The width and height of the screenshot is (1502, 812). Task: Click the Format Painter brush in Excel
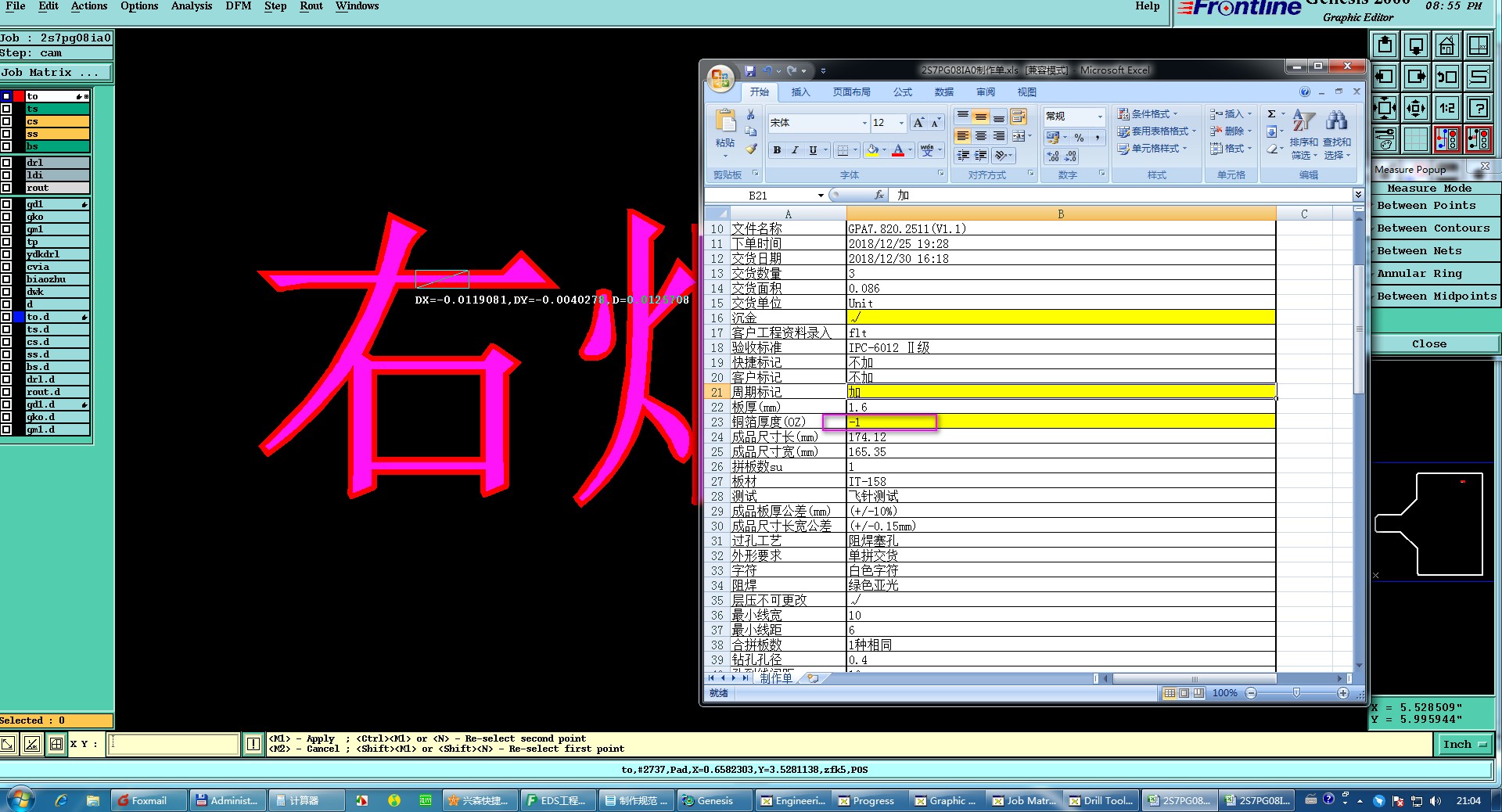click(x=751, y=149)
